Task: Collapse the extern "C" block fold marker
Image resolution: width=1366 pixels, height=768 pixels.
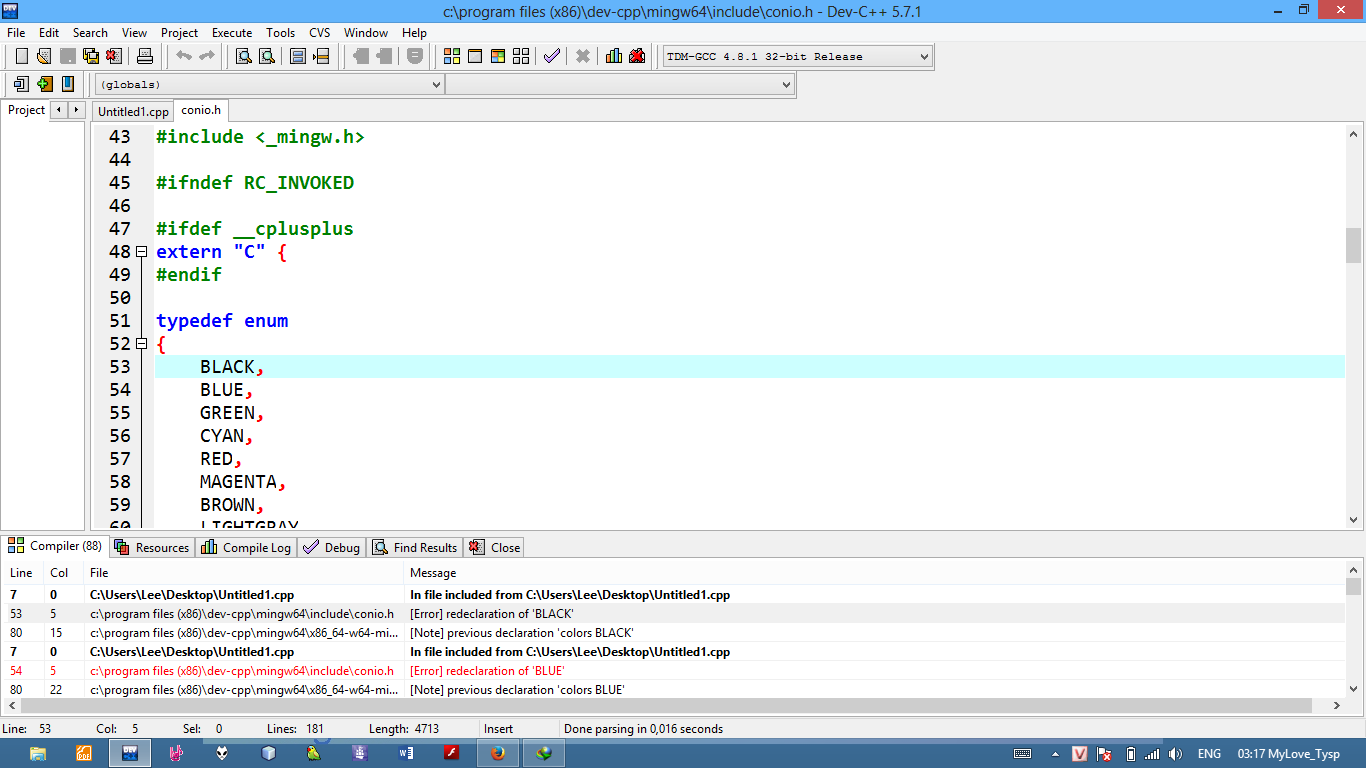Action: coord(141,252)
